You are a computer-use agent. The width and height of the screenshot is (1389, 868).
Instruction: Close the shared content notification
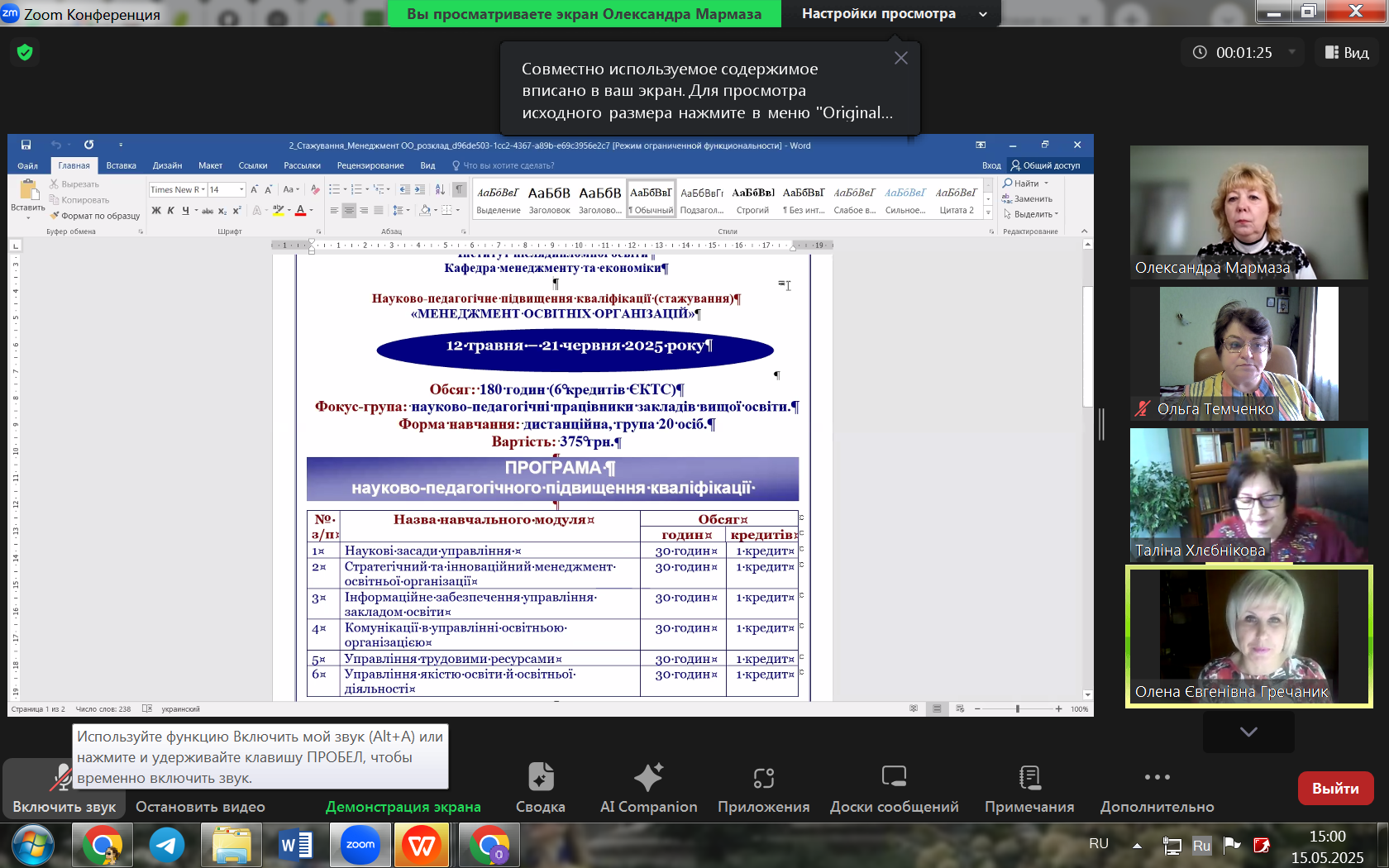[901, 58]
